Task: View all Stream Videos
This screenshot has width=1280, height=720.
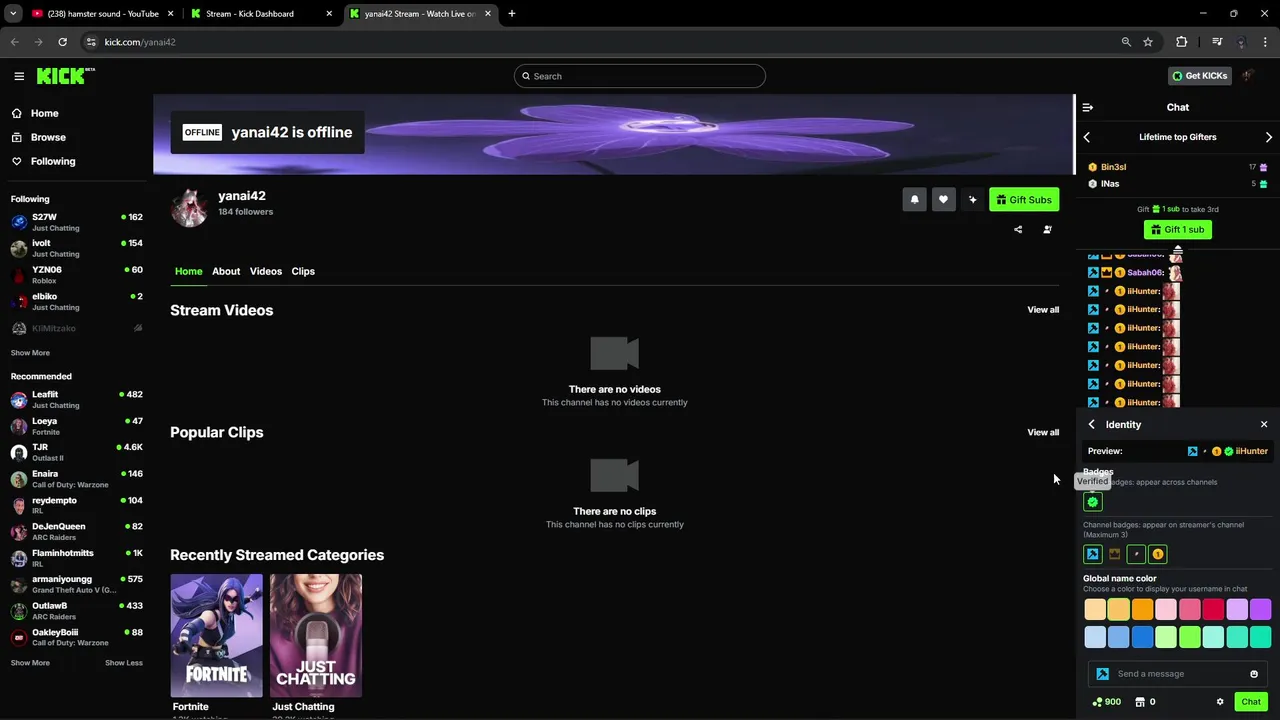Action: (1043, 310)
